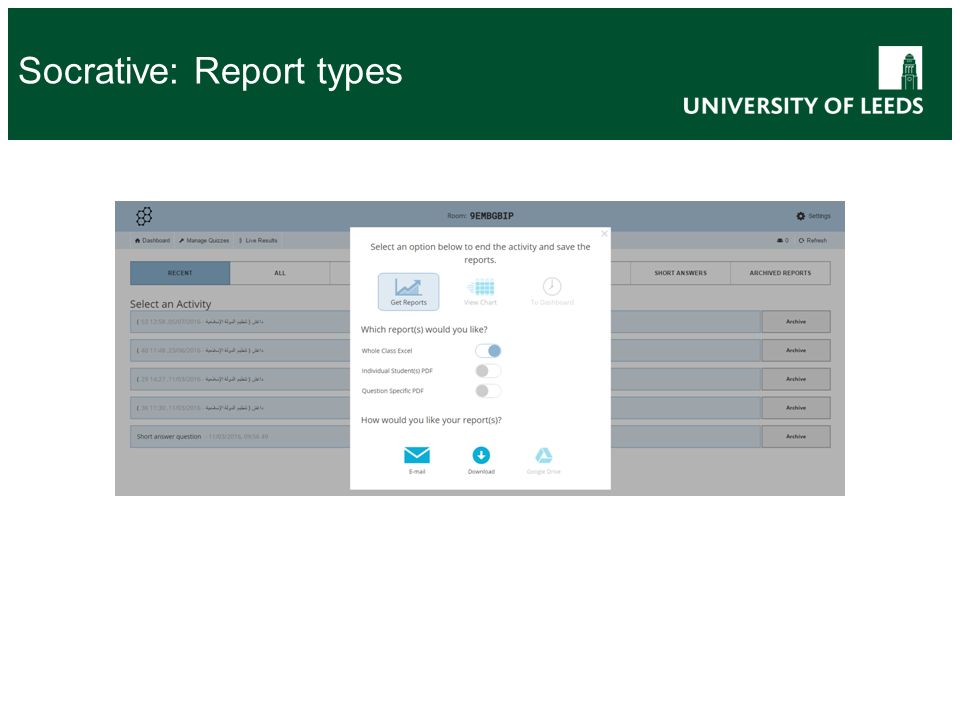The image size is (960, 720).
Task: Toggle off Whole Class Excel switch
Action: [488, 351]
